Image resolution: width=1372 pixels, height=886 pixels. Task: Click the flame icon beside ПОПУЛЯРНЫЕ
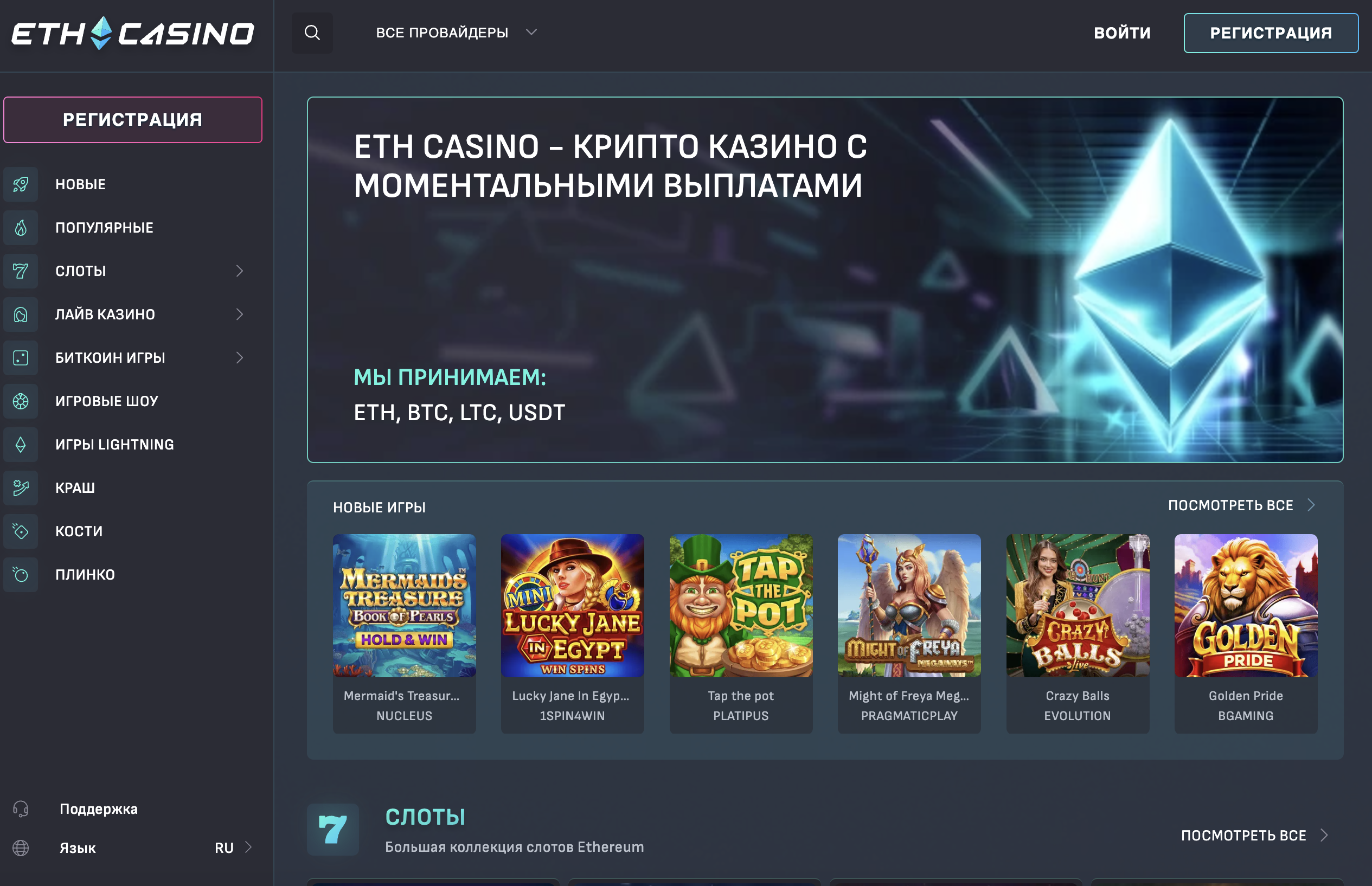[21, 228]
